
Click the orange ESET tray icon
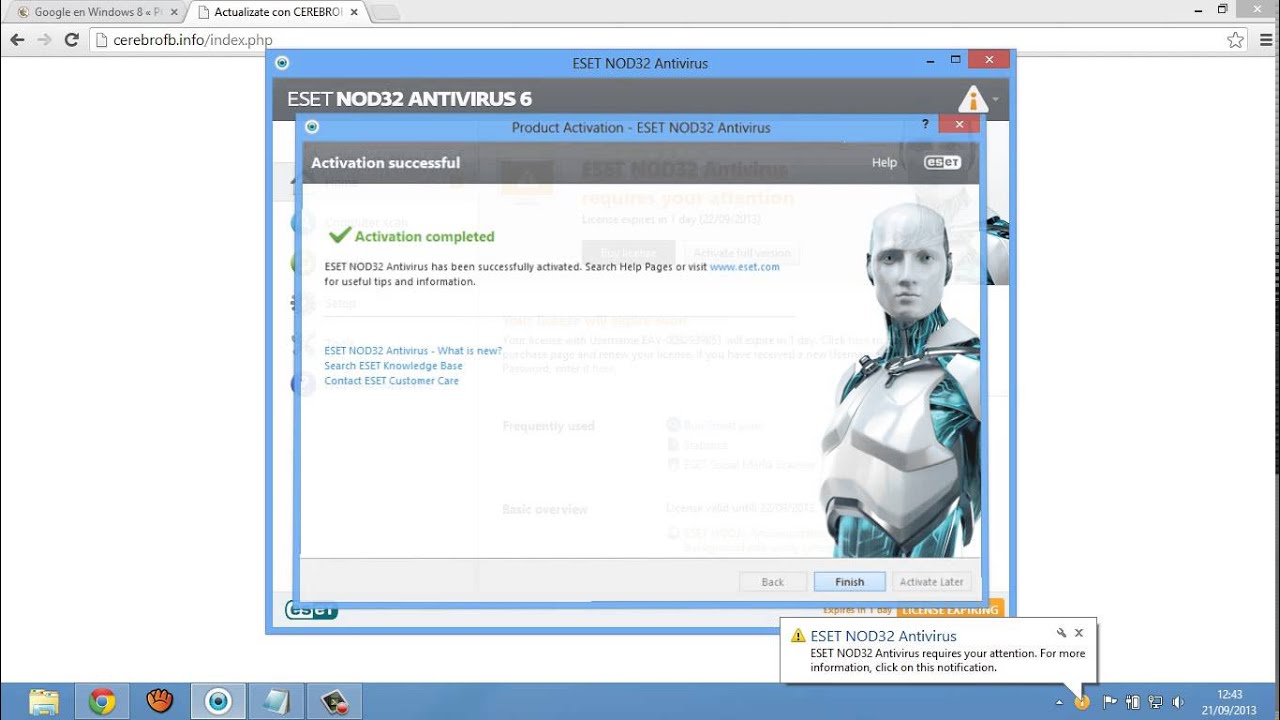point(1082,702)
